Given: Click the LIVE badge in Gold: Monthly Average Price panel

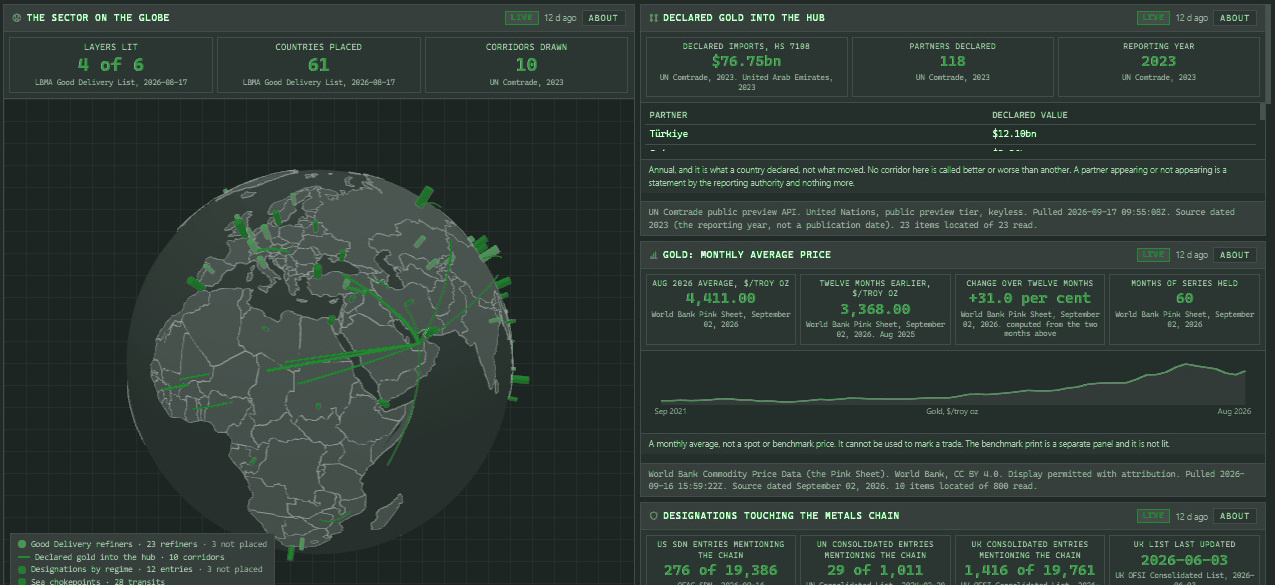Looking at the screenshot, I should pos(1153,255).
